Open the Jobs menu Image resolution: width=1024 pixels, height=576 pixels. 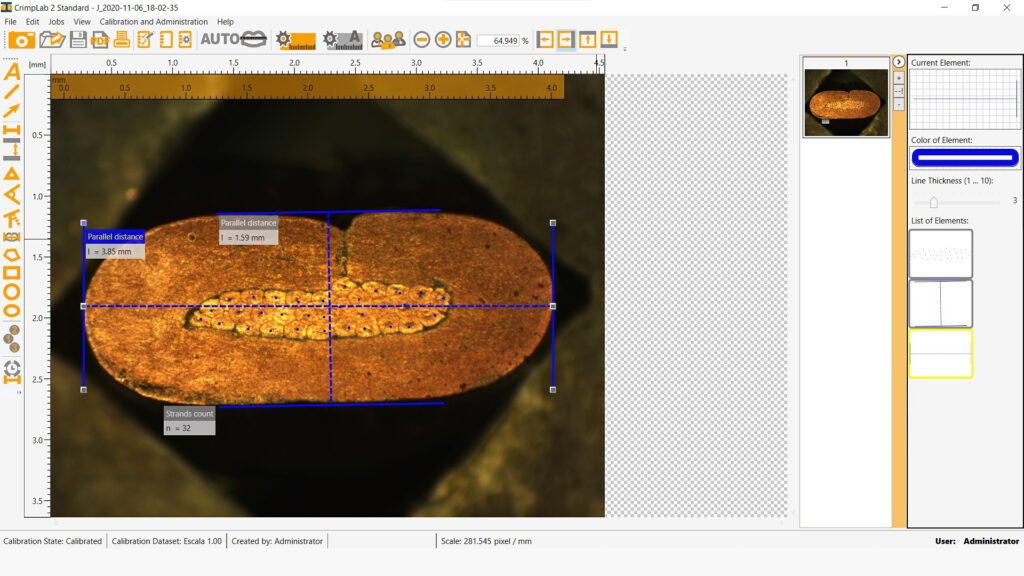(56, 21)
